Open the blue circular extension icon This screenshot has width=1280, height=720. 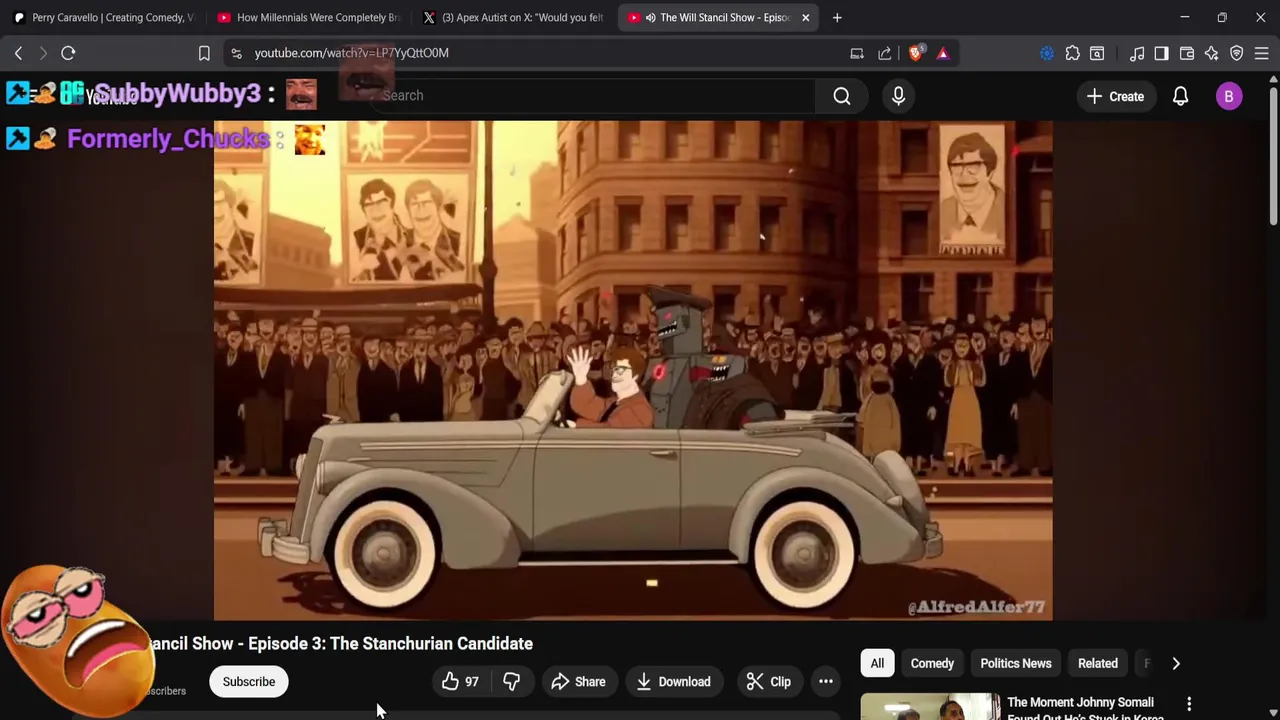tap(1047, 53)
